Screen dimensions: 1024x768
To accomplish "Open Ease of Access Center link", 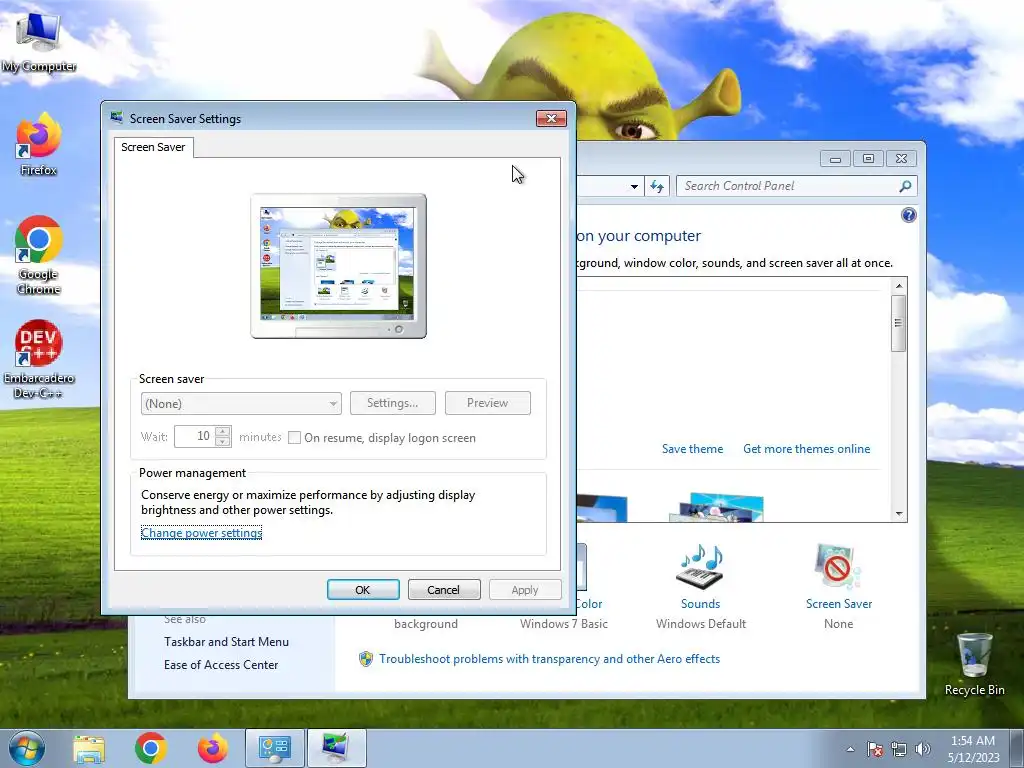I will [221, 665].
